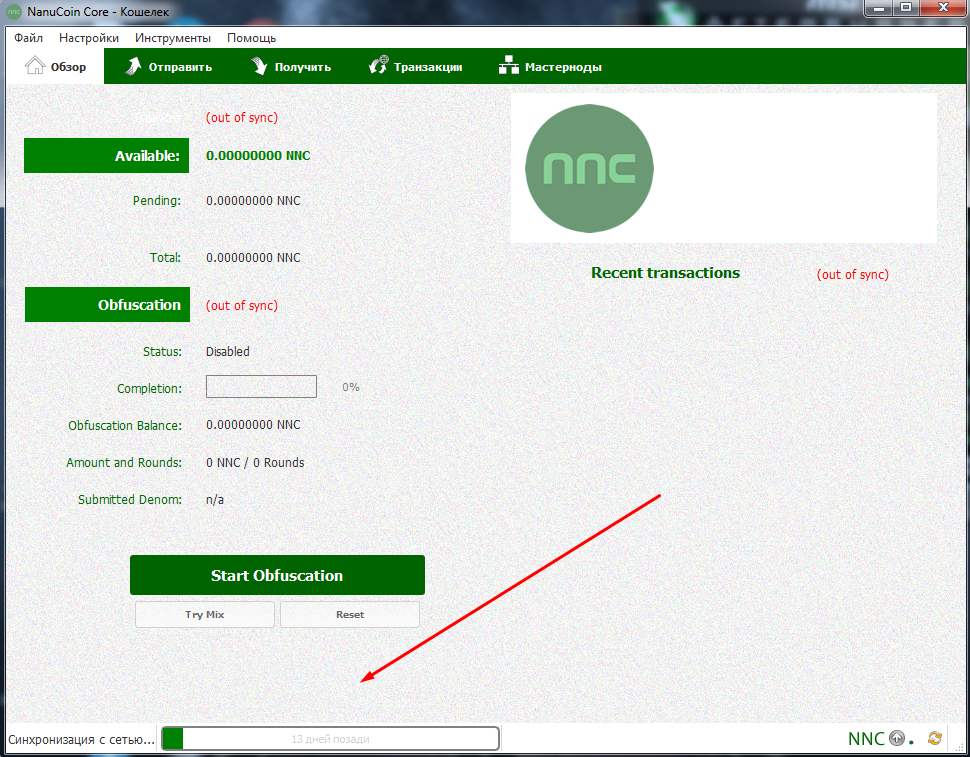
Task: Open the Помощь menu
Action: click(x=252, y=38)
